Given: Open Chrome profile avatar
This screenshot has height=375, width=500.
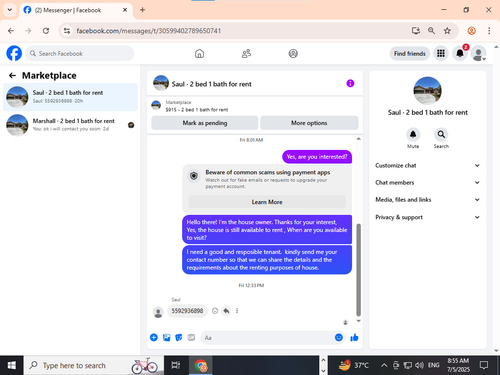Looking at the screenshot, I should 471,31.
